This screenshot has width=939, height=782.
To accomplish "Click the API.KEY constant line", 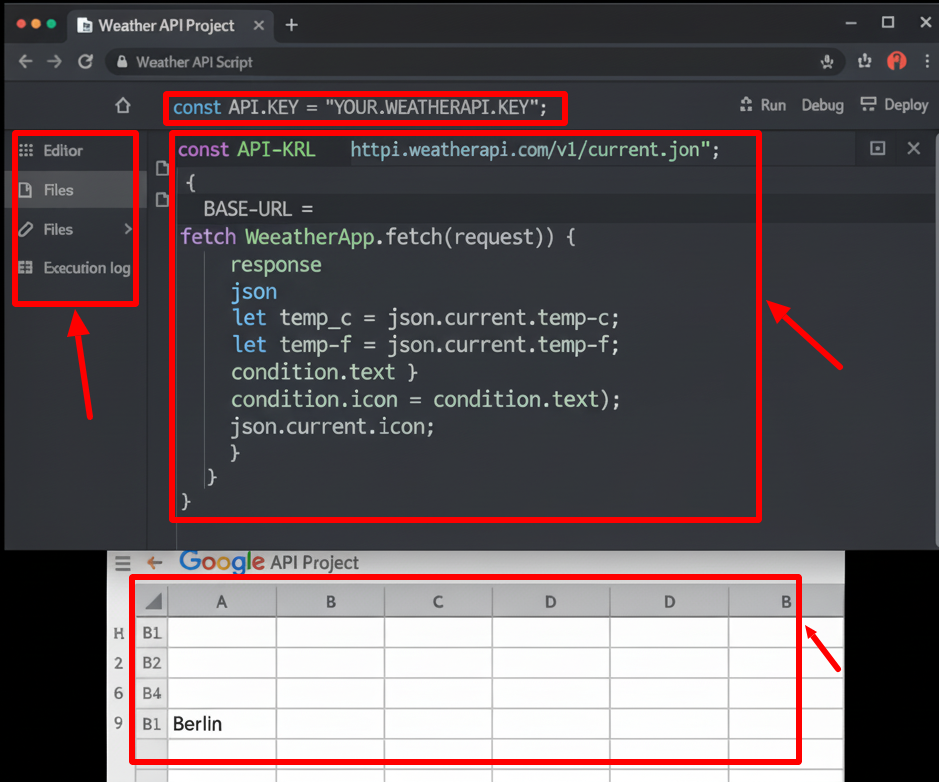I will [x=360, y=108].
